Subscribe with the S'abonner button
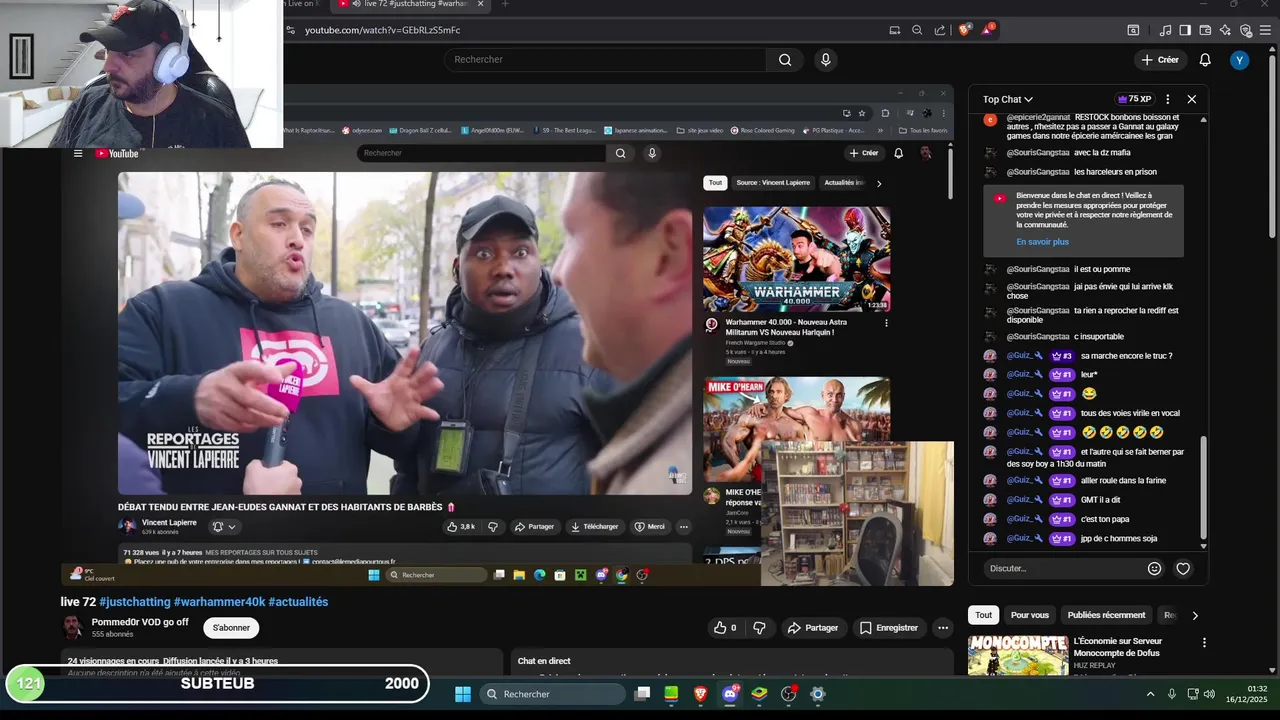This screenshot has width=1280, height=720. (x=231, y=628)
